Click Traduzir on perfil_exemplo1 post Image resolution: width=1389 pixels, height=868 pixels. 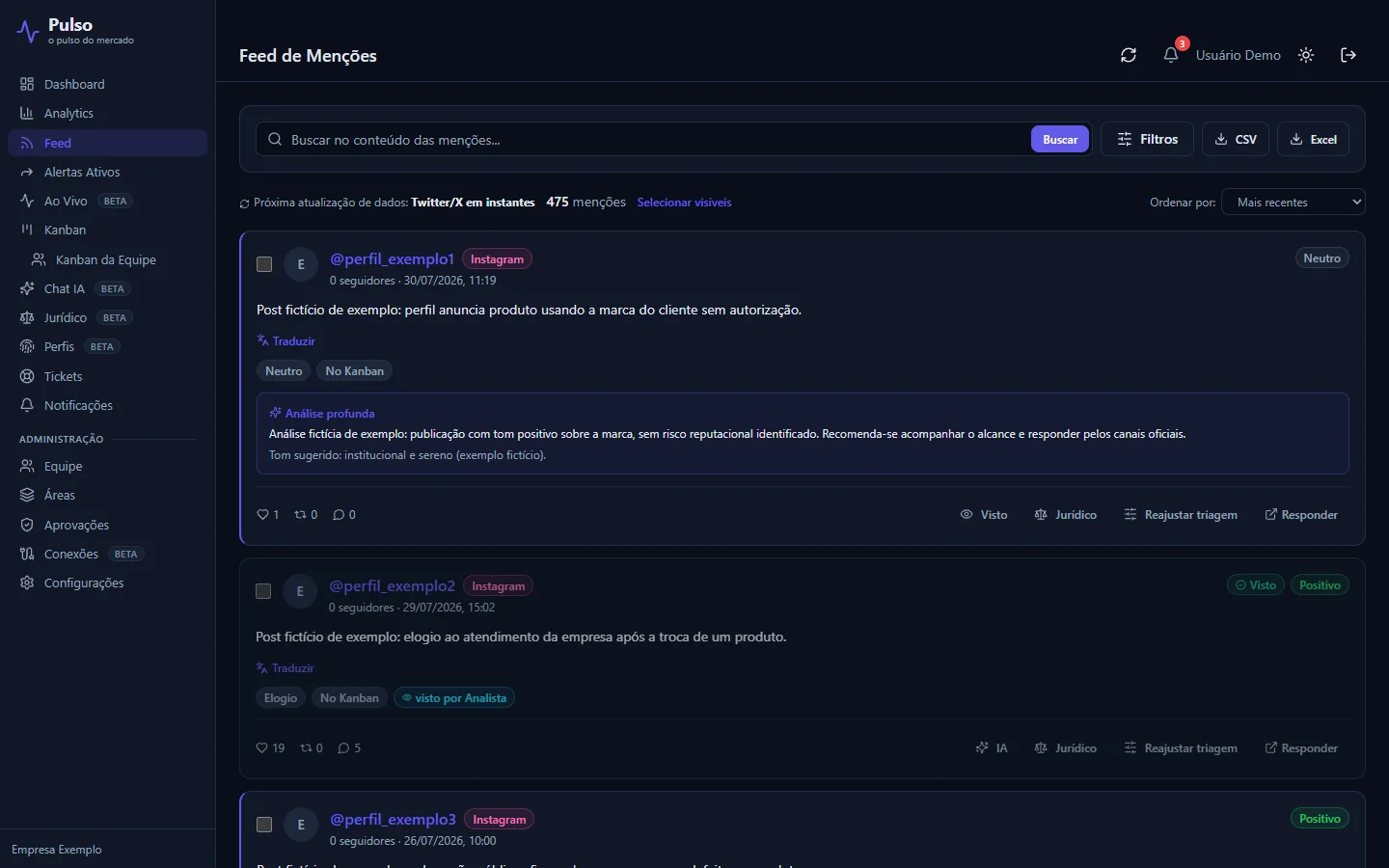point(286,341)
